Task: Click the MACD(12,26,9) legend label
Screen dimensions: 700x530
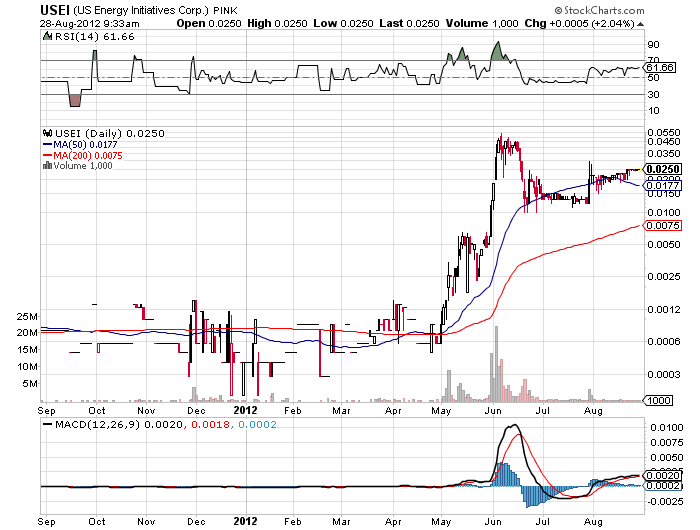Action: [x=97, y=424]
